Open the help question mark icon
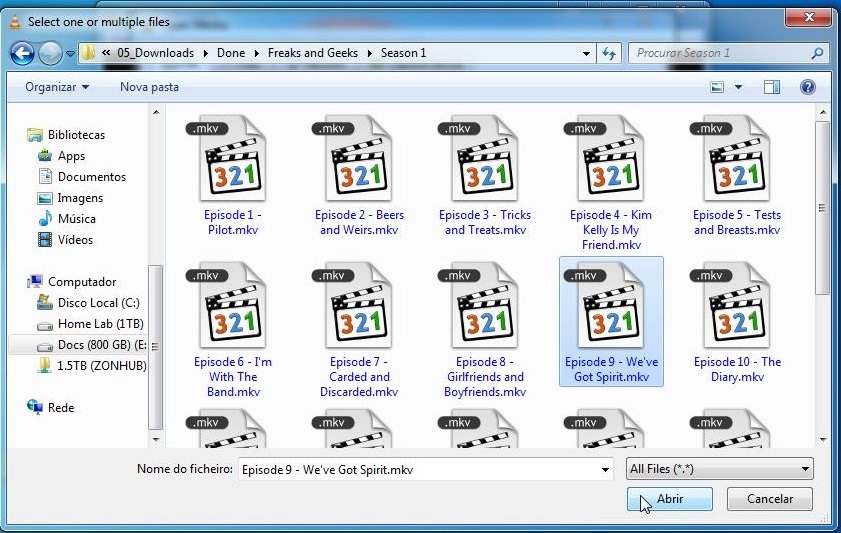The image size is (841, 533). pos(808,87)
